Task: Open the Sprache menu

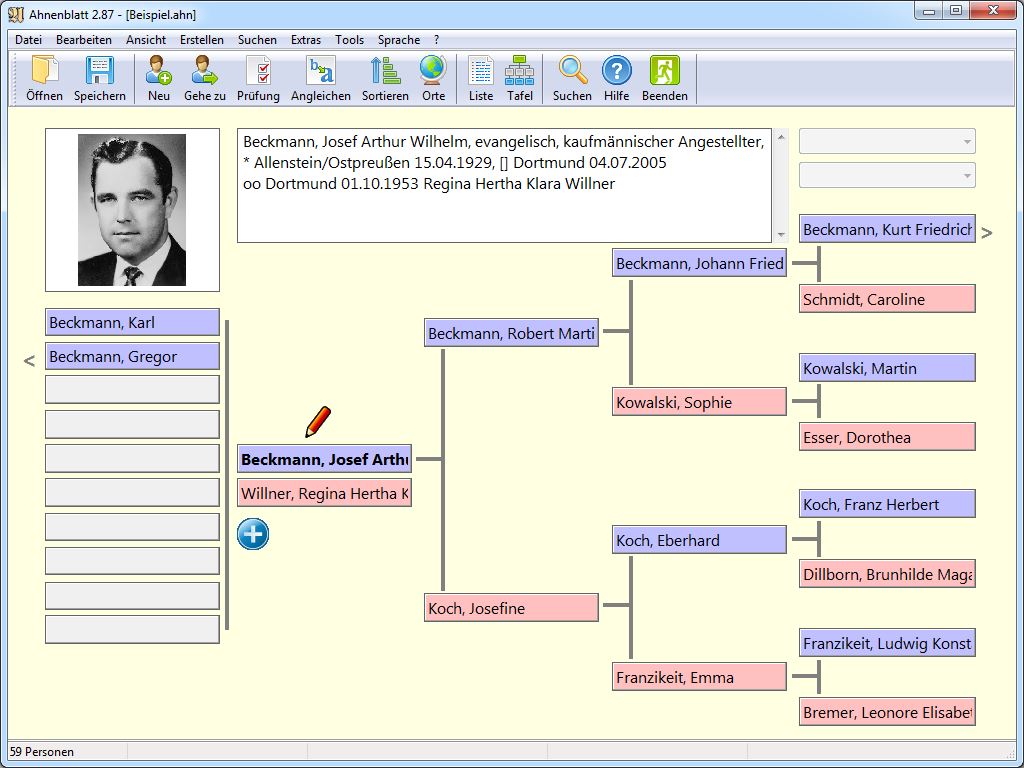Action: 399,40
